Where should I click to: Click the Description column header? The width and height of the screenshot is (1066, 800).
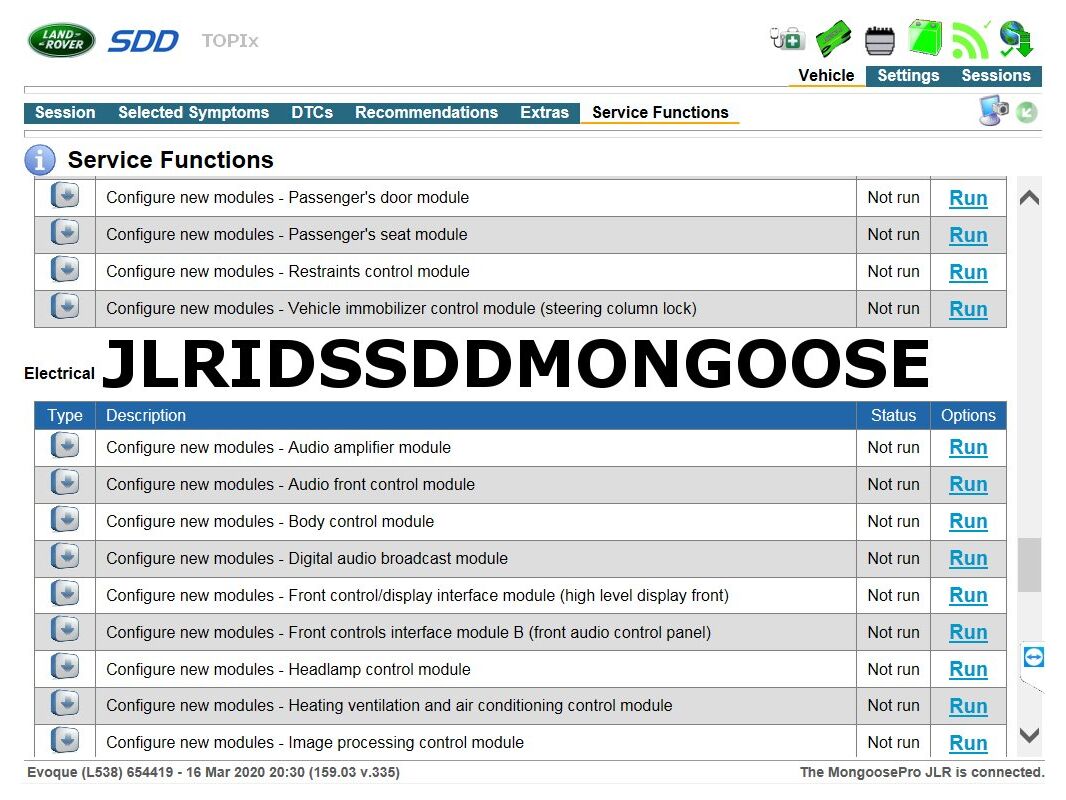(476, 415)
